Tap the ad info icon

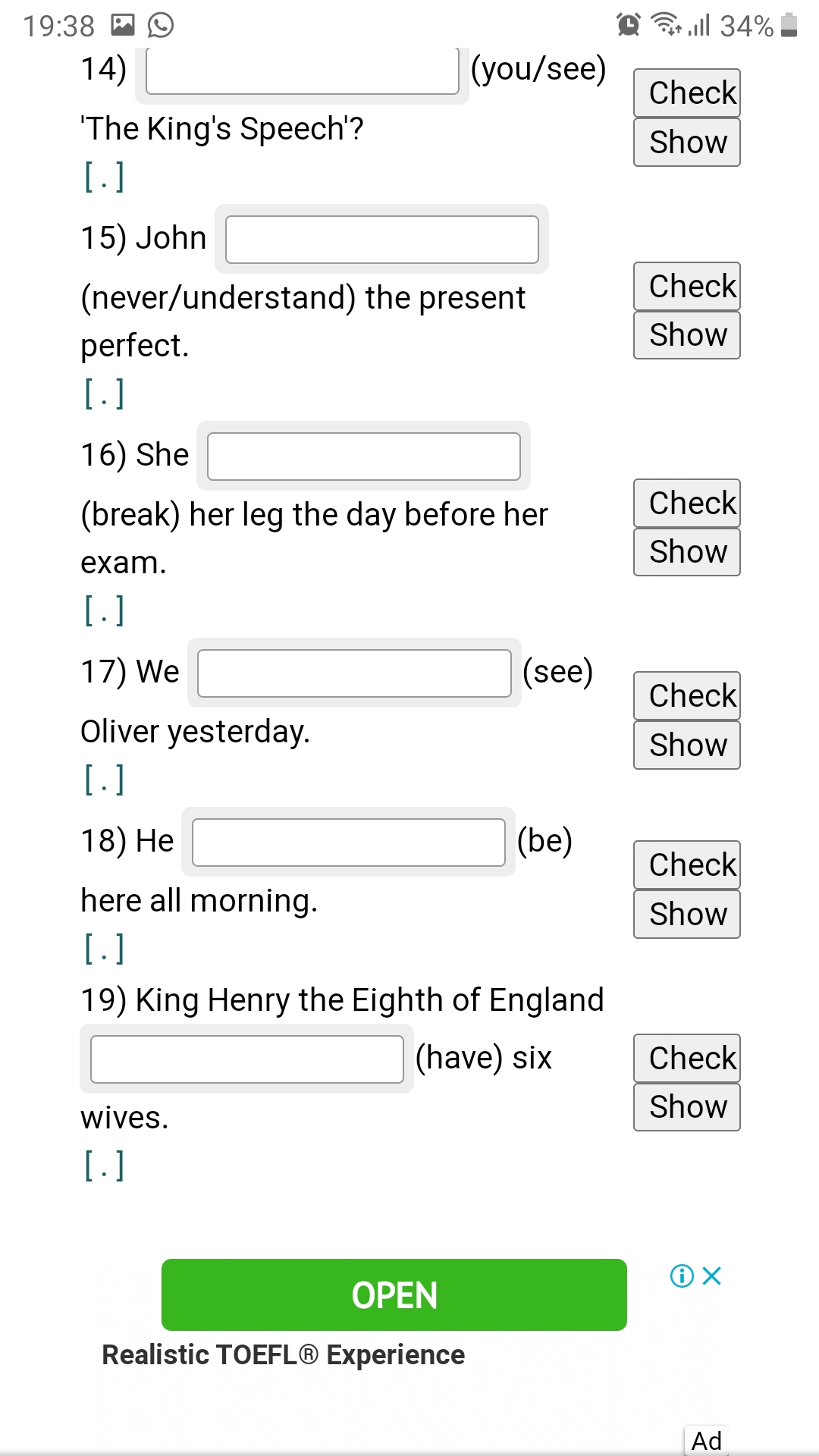682,1276
